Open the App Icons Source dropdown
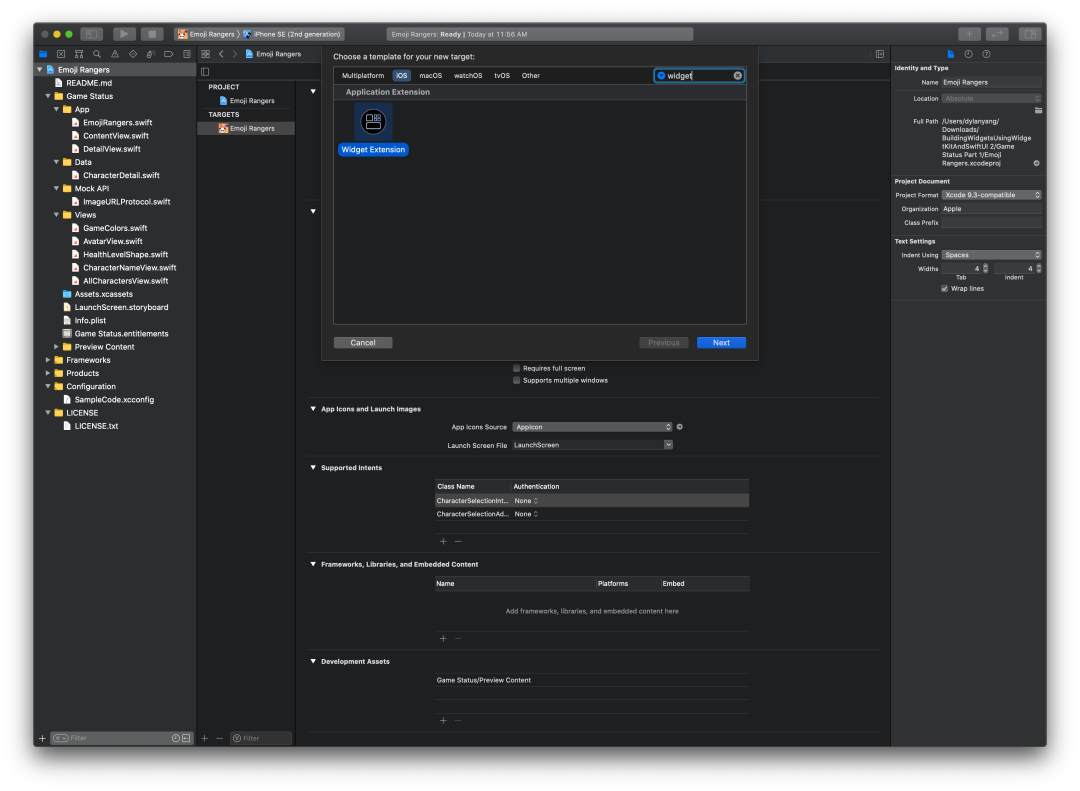This screenshot has height=791, width=1080. coord(592,427)
